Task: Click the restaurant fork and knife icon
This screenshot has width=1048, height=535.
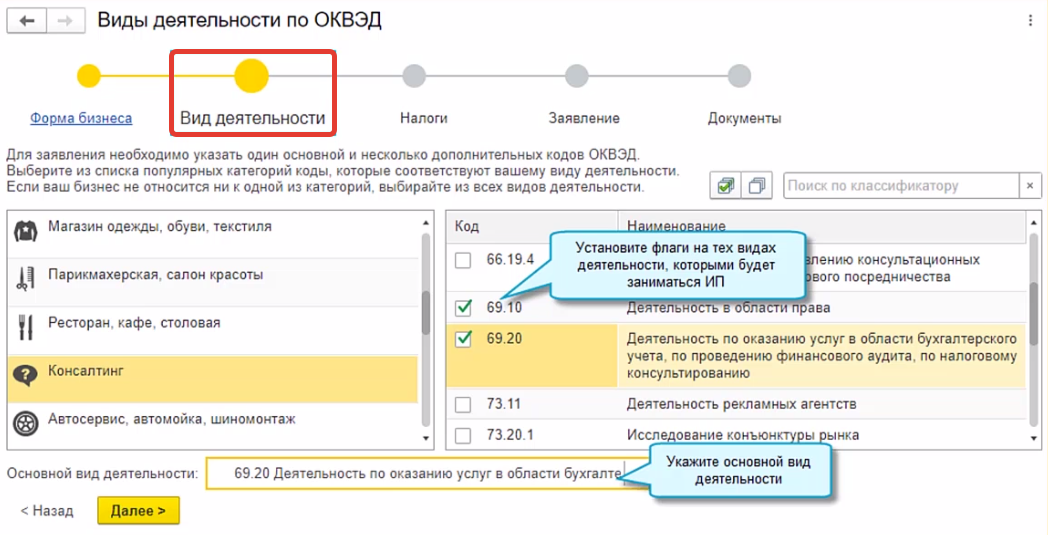Action: coord(25,328)
